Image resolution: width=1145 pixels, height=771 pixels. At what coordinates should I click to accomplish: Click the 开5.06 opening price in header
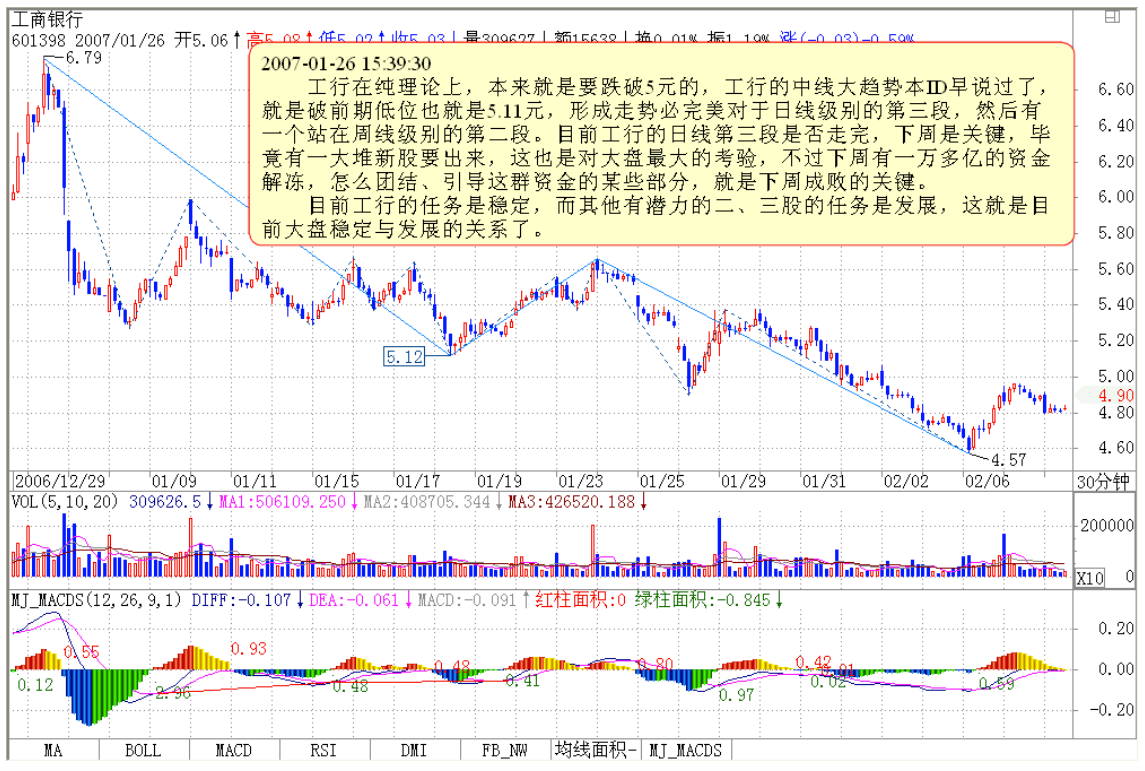click(201, 40)
